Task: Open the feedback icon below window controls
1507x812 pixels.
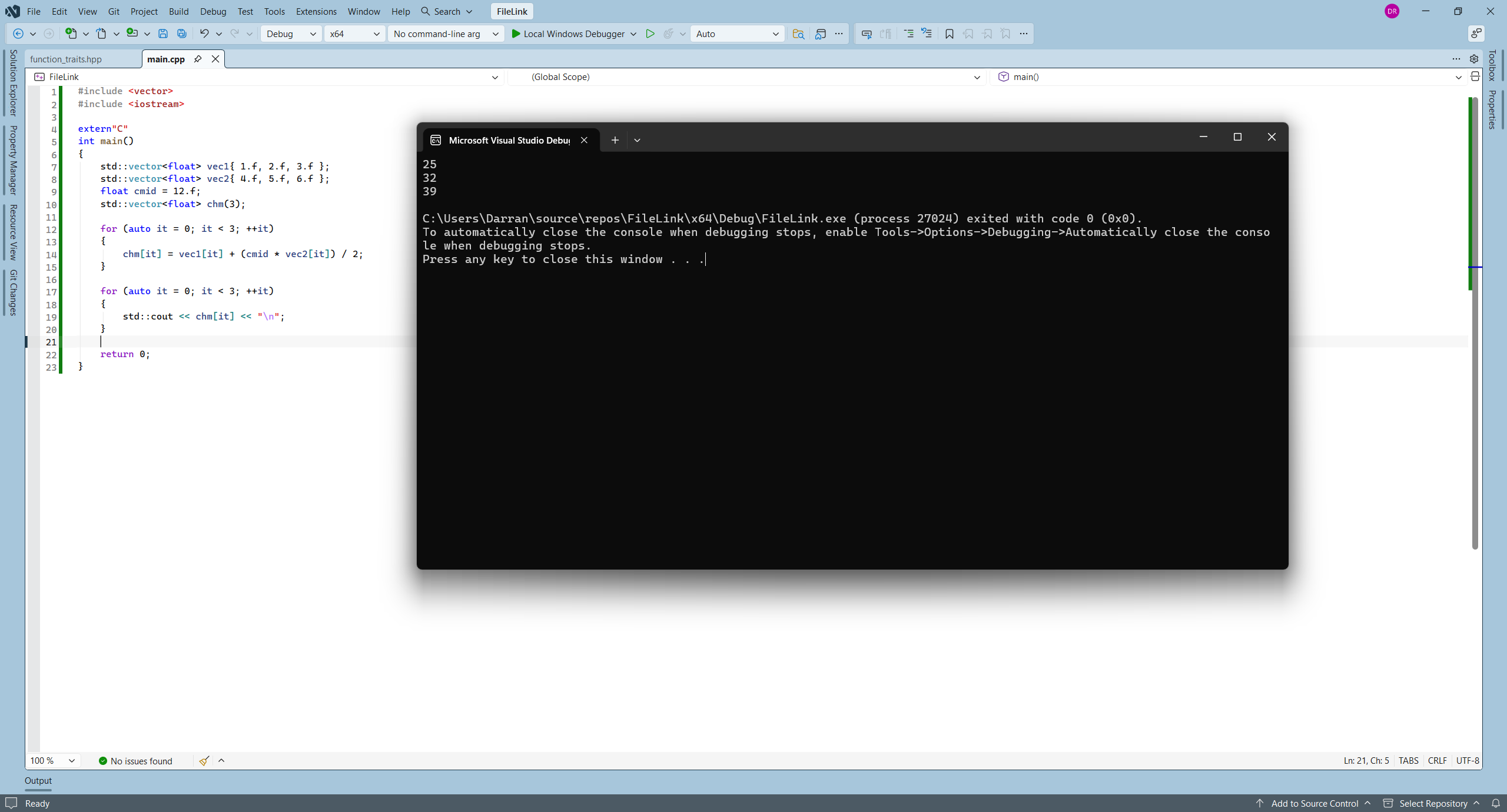Action: tap(1476, 34)
